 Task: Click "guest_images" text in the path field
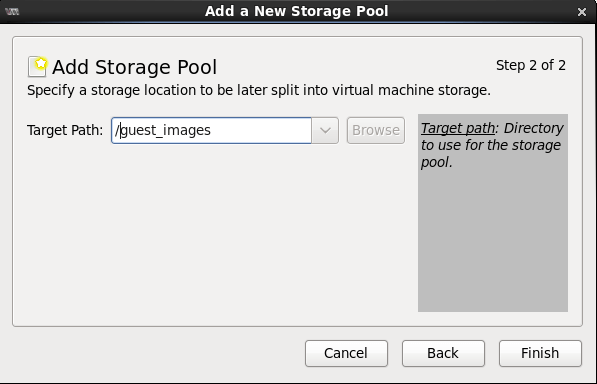[x=166, y=131]
